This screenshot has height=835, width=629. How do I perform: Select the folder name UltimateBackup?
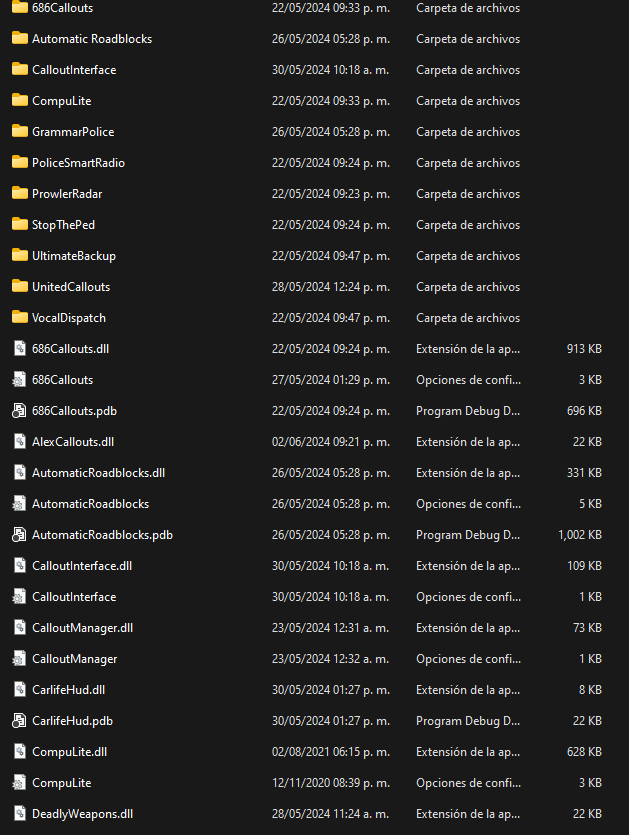[x=74, y=256]
